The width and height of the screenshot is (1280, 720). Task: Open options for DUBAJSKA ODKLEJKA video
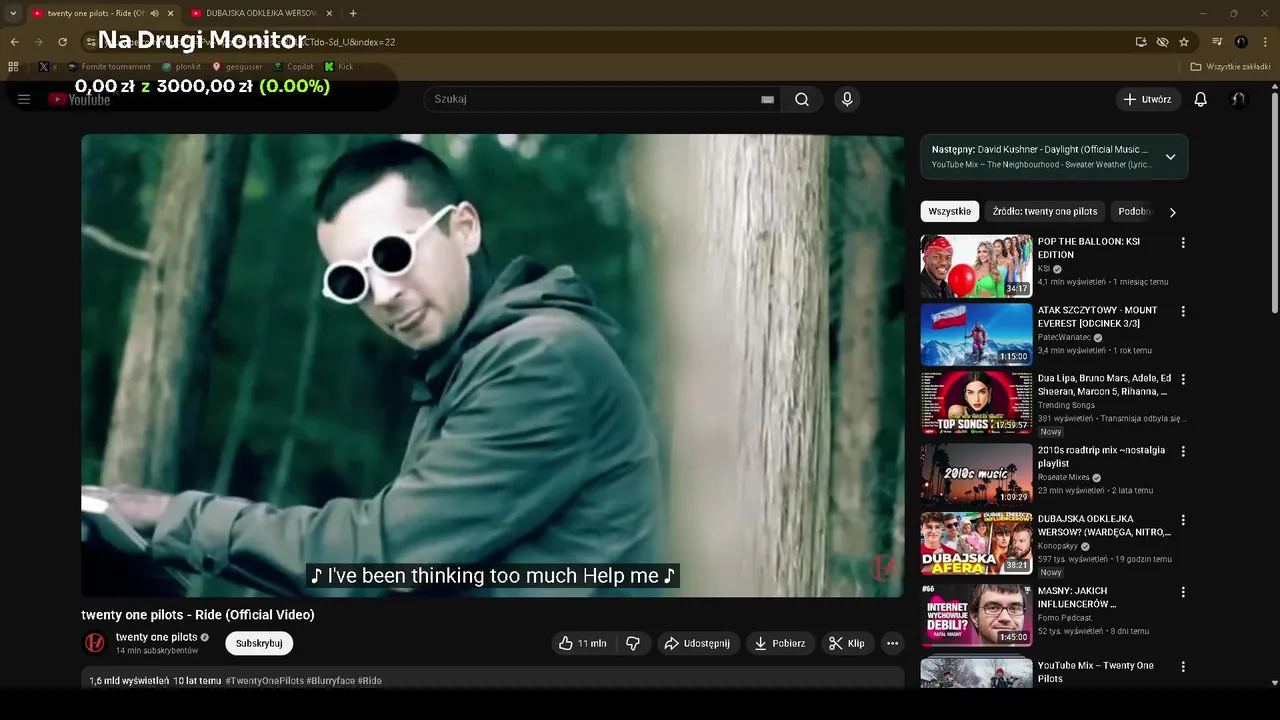[x=1183, y=520]
